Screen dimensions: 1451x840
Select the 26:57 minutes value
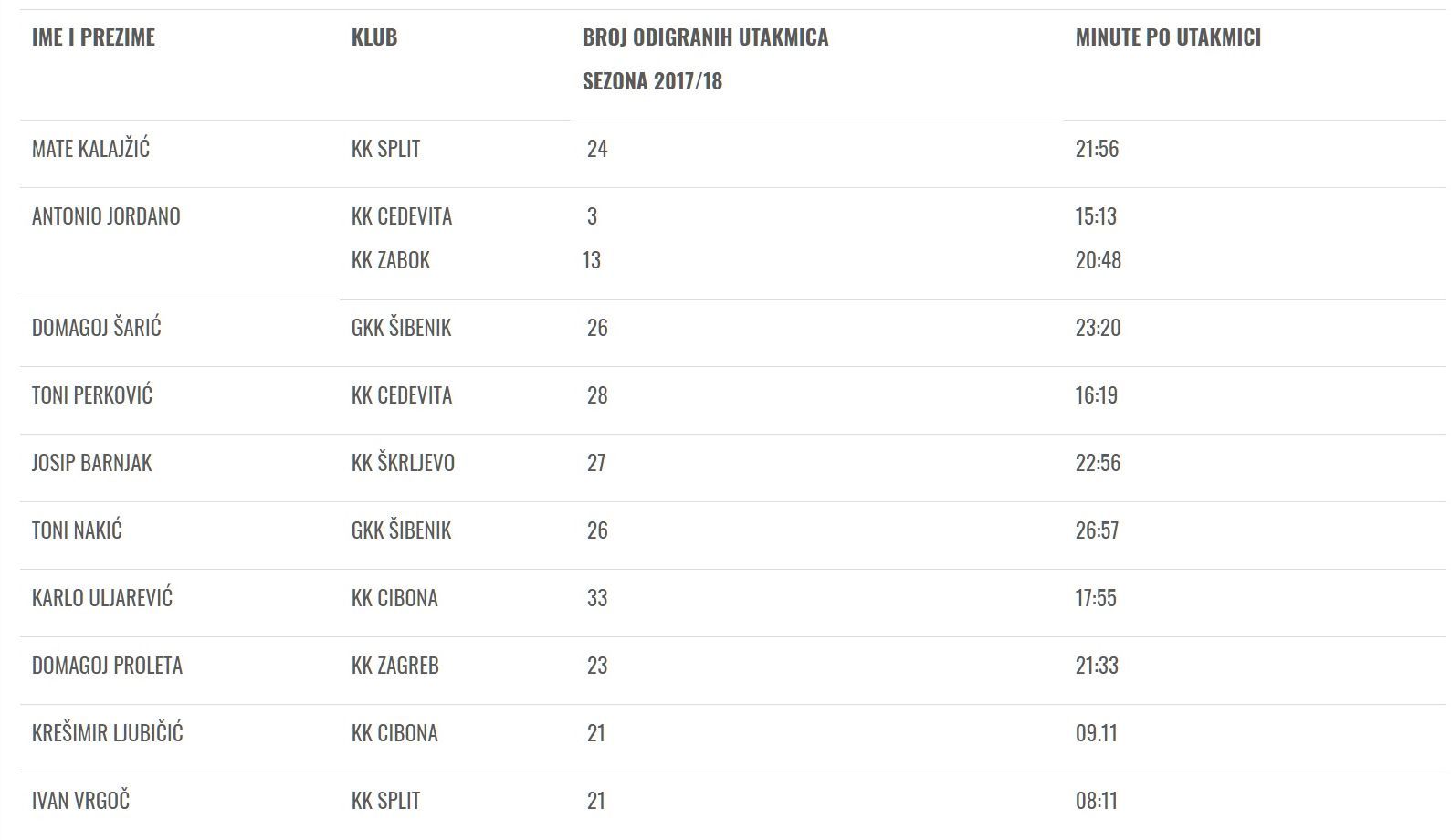click(x=1097, y=530)
